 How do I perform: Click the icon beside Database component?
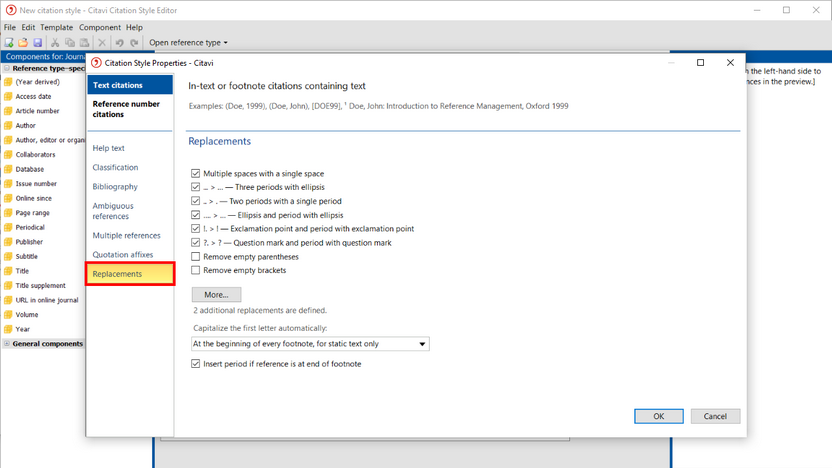click(8, 169)
